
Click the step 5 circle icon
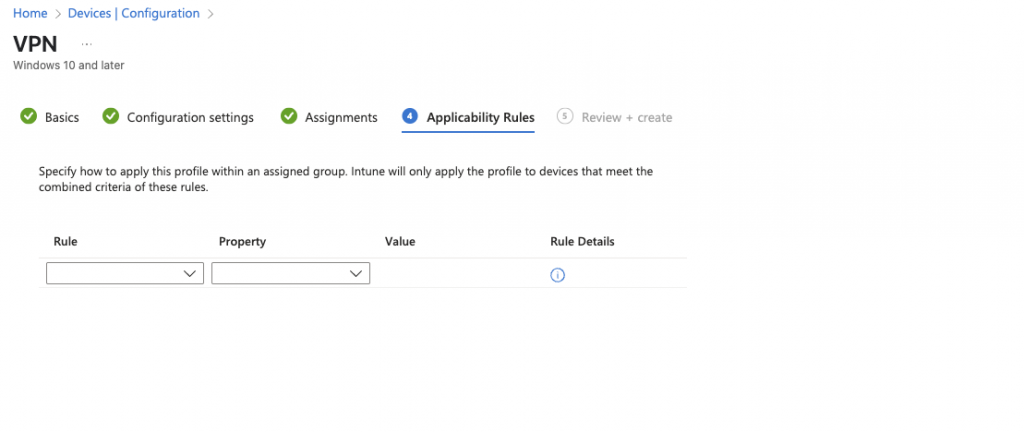click(x=565, y=116)
